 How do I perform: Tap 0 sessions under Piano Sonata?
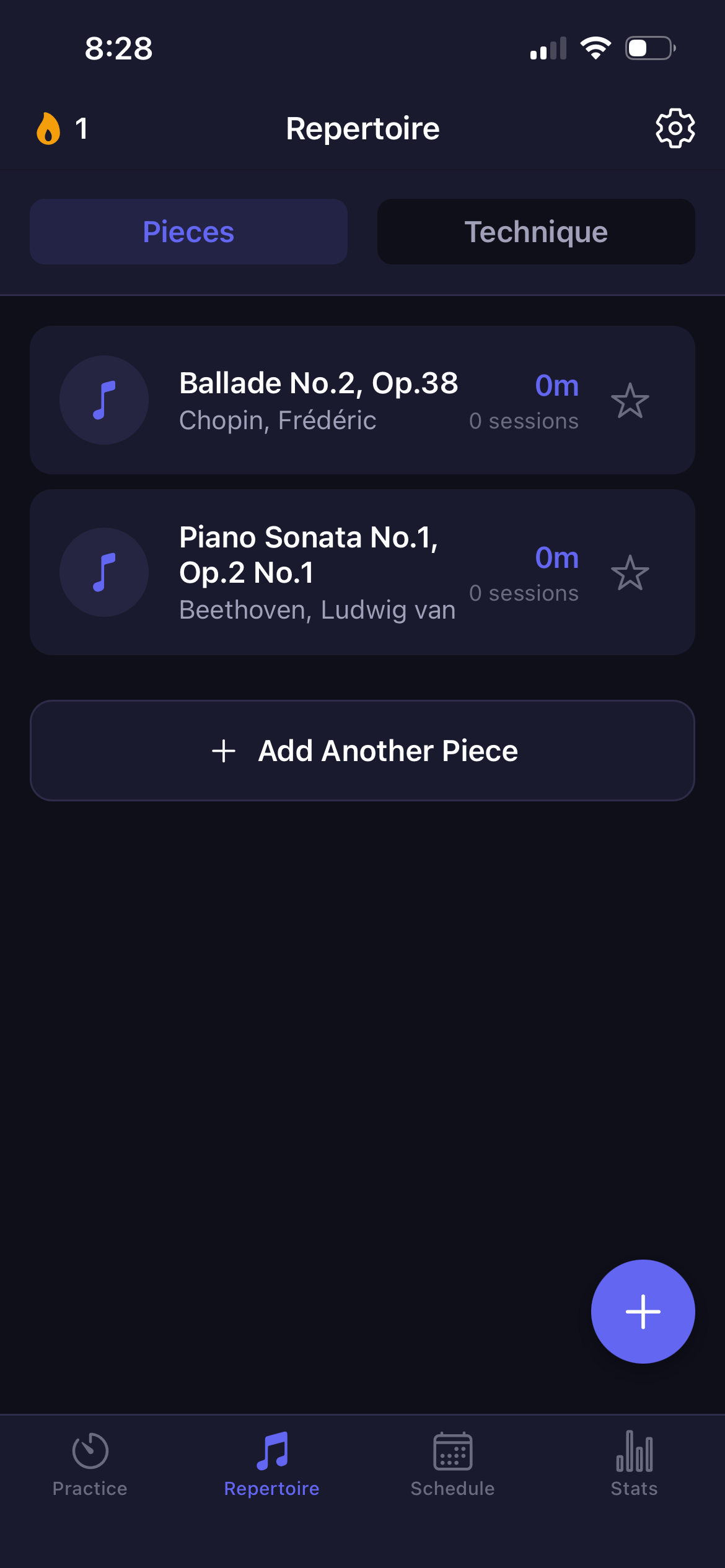pos(524,593)
